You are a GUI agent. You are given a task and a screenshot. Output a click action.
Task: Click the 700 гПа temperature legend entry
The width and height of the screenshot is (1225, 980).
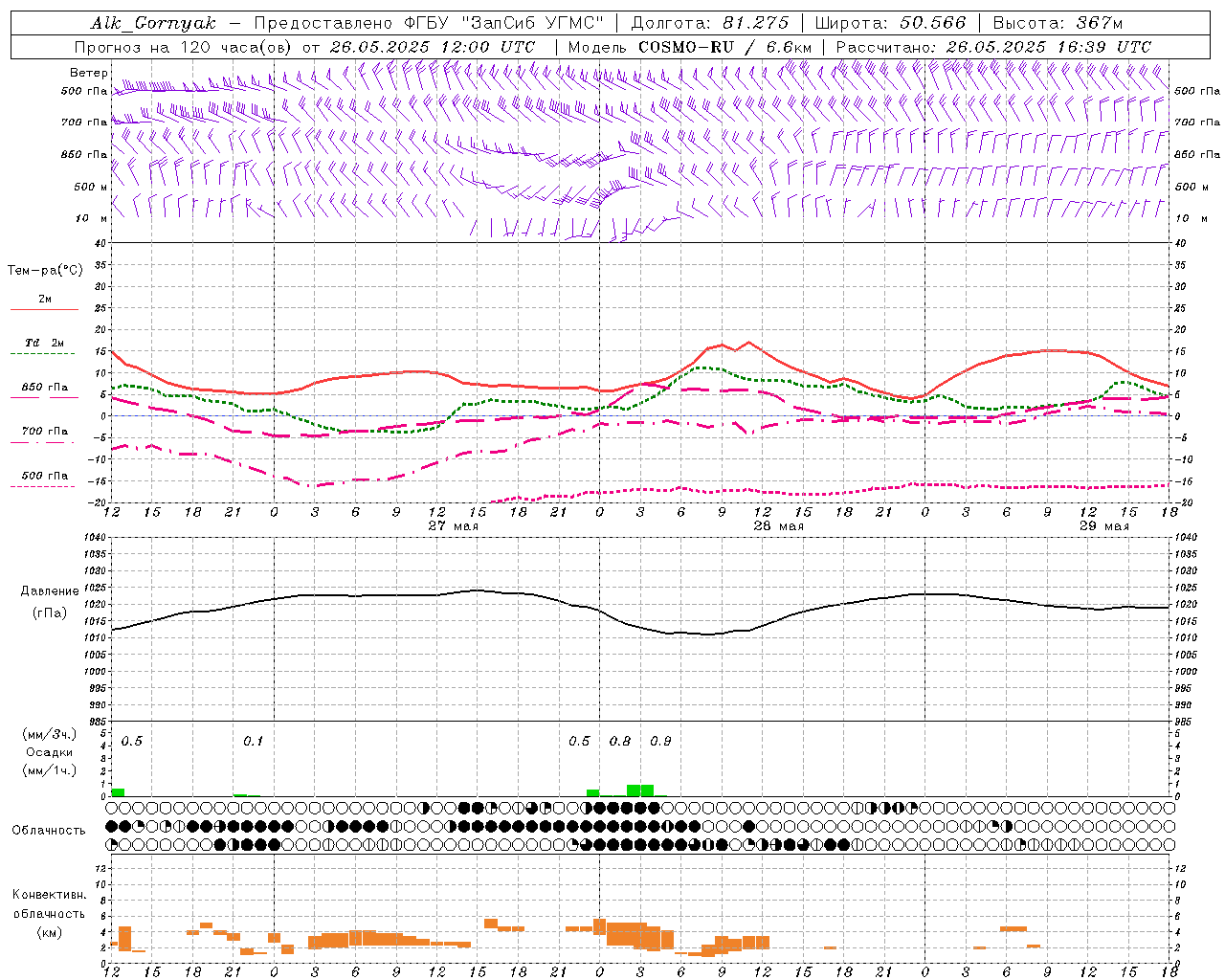(x=45, y=431)
